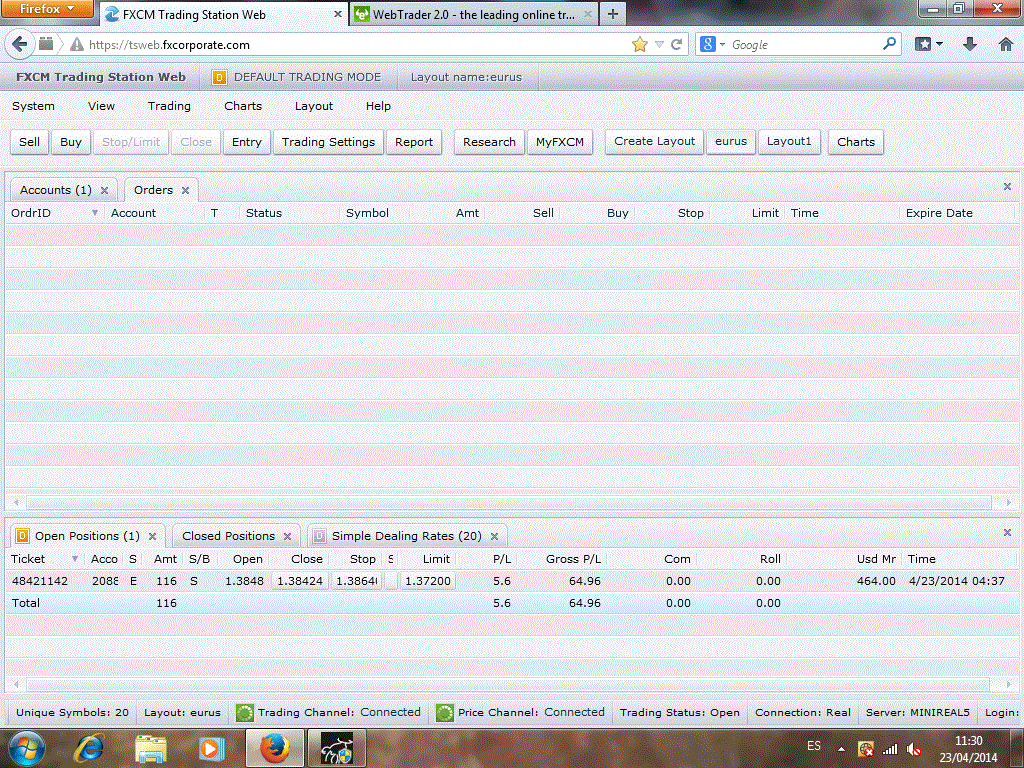Open the Firefox menu dropdown button
This screenshot has width=1024, height=768.
click(x=46, y=8)
